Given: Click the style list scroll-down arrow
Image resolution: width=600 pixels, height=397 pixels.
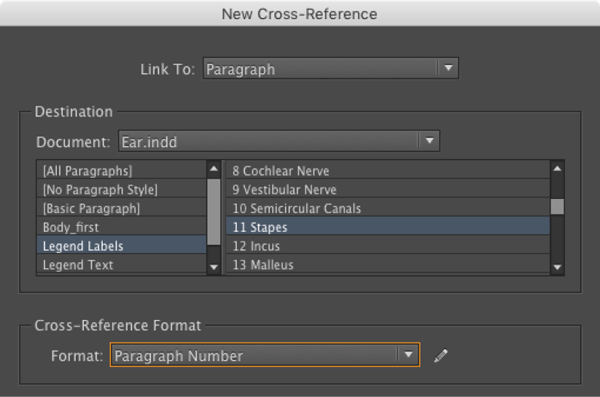Looking at the screenshot, I should pos(214,267).
